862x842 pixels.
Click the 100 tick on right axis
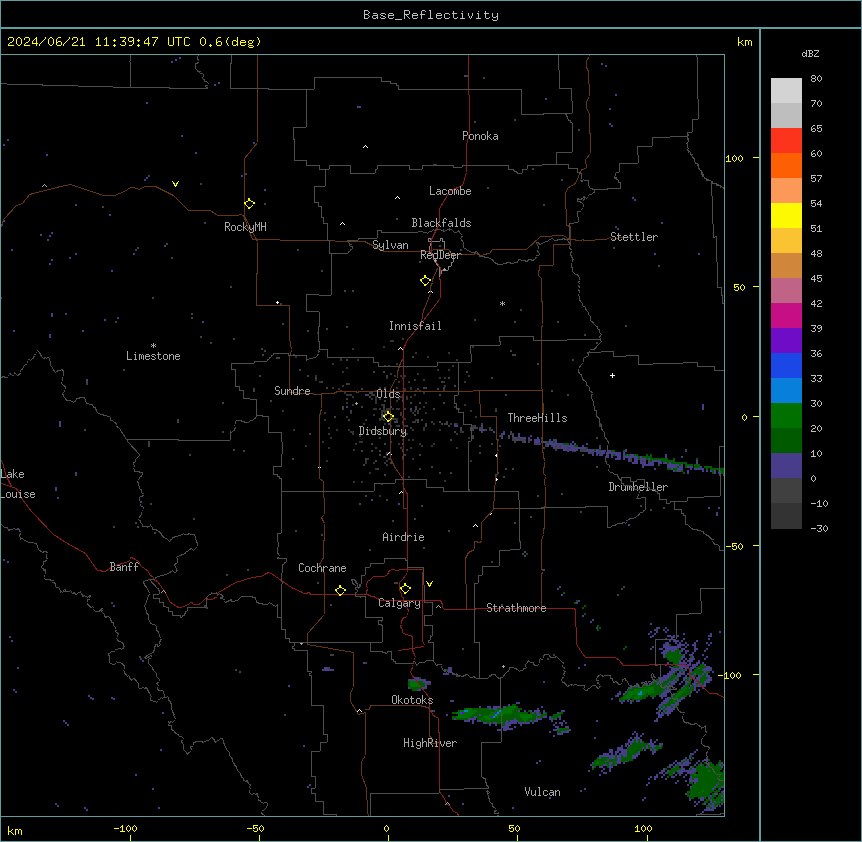734,159
